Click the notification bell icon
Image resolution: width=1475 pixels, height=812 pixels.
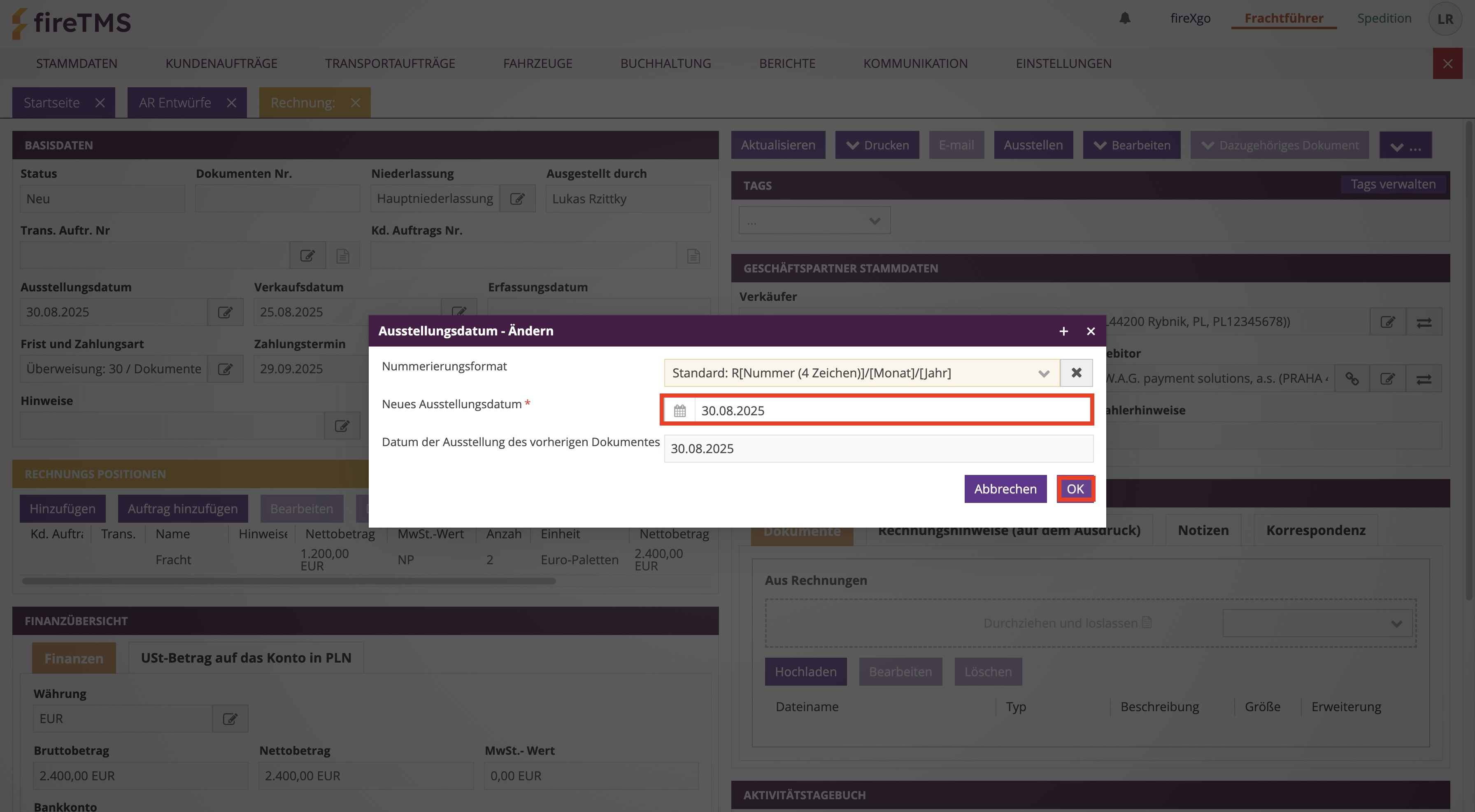(1125, 19)
